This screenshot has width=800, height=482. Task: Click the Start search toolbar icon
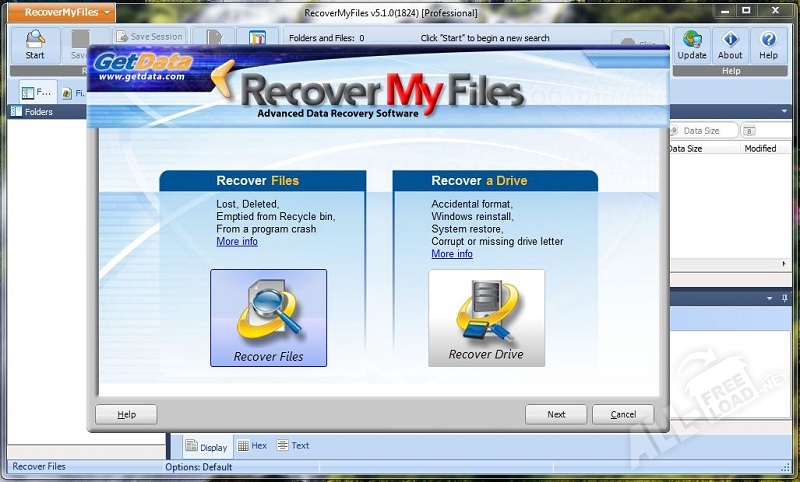pyautogui.click(x=35, y=44)
